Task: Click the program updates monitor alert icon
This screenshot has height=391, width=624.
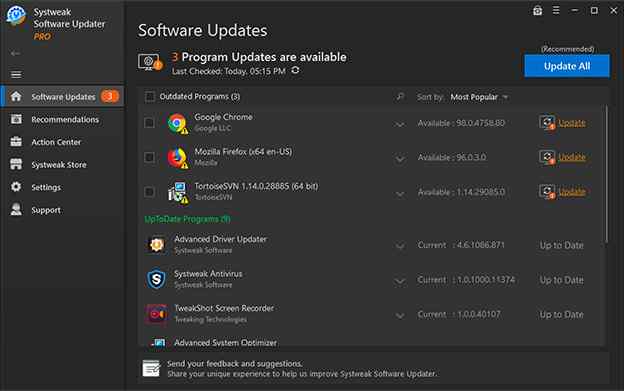Action: click(x=150, y=62)
